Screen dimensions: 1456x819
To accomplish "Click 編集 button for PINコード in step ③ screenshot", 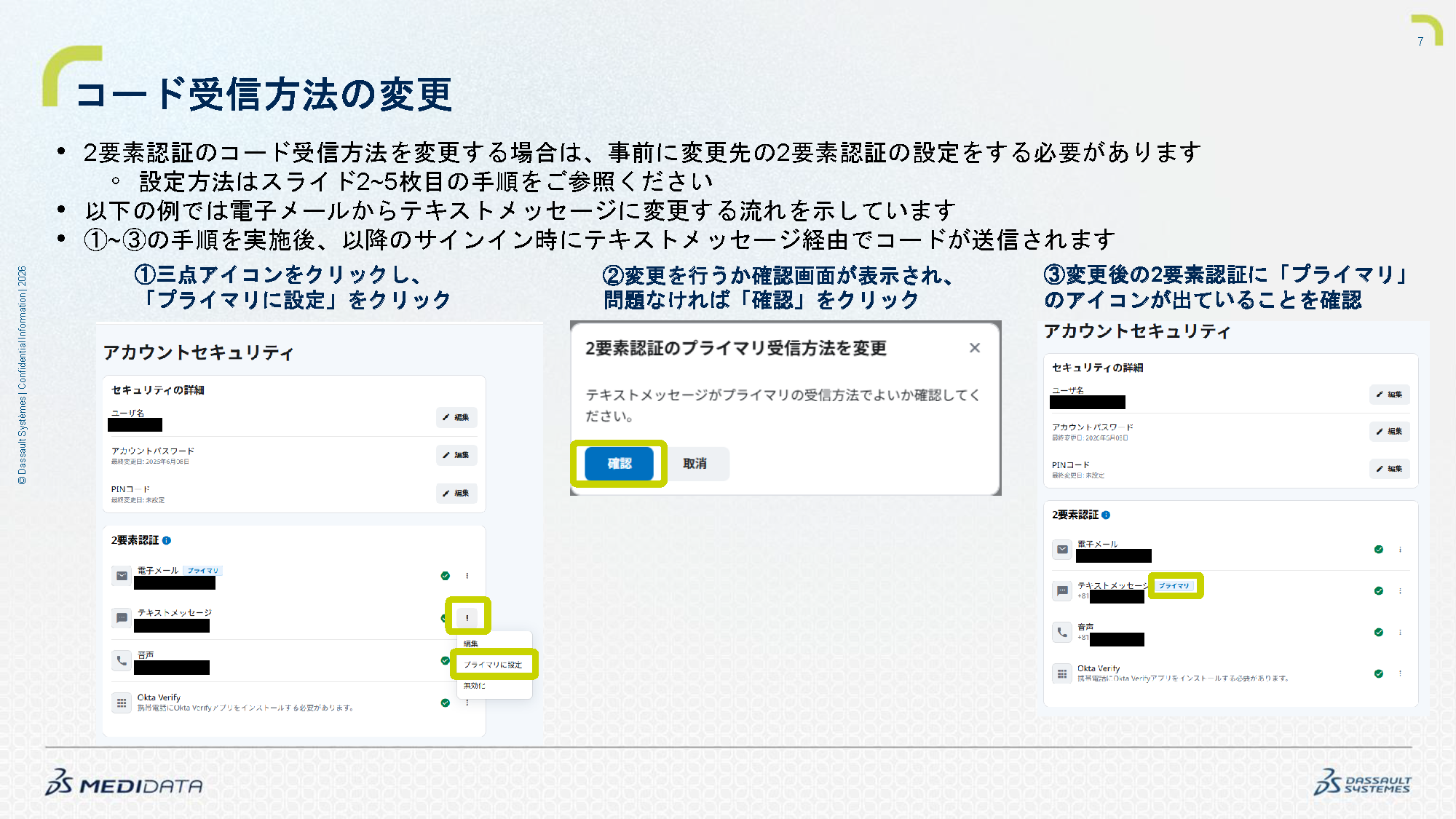I will click(1390, 469).
